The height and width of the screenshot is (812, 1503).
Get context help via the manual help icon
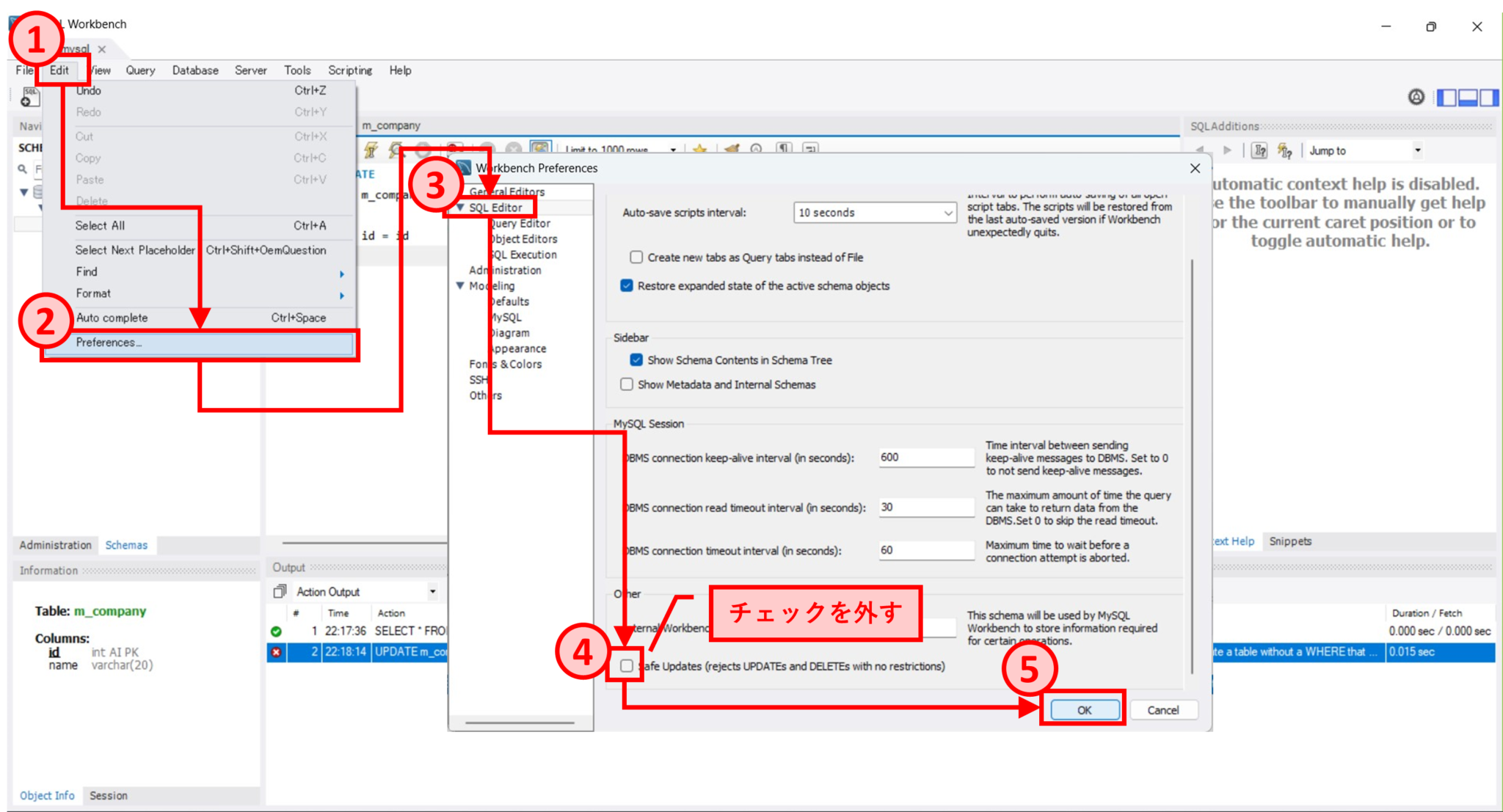[x=1260, y=150]
